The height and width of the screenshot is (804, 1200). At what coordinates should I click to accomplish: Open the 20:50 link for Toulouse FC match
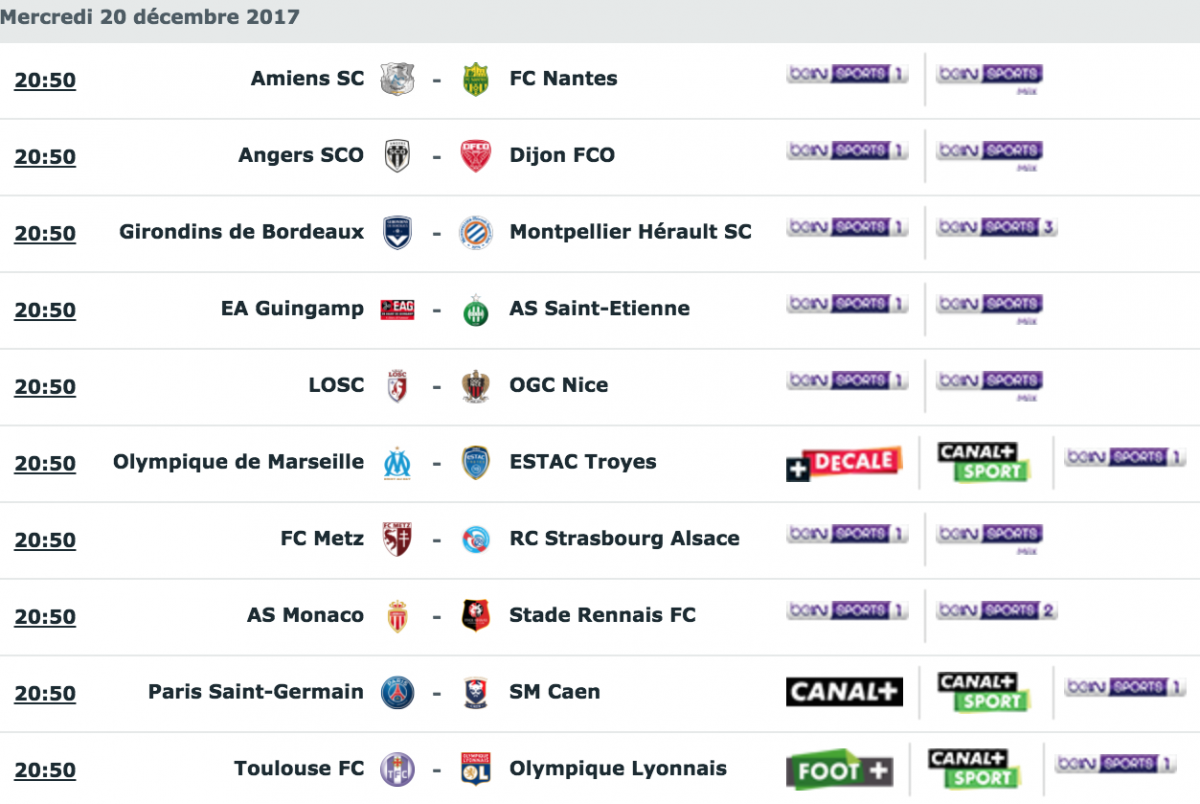(x=45, y=770)
